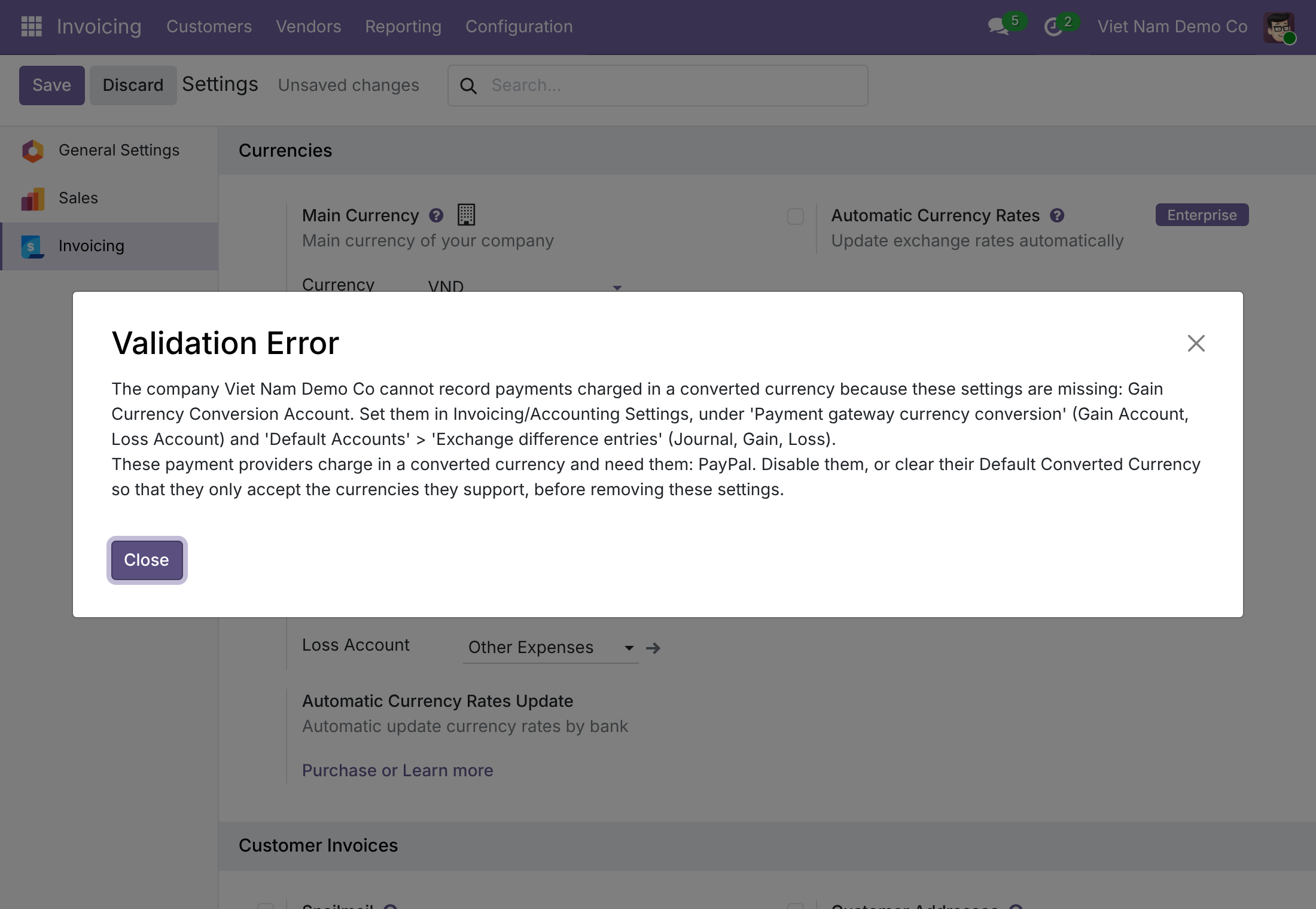Image resolution: width=1316 pixels, height=909 pixels.
Task: Click the user avatar in the top bar
Action: coord(1279,27)
